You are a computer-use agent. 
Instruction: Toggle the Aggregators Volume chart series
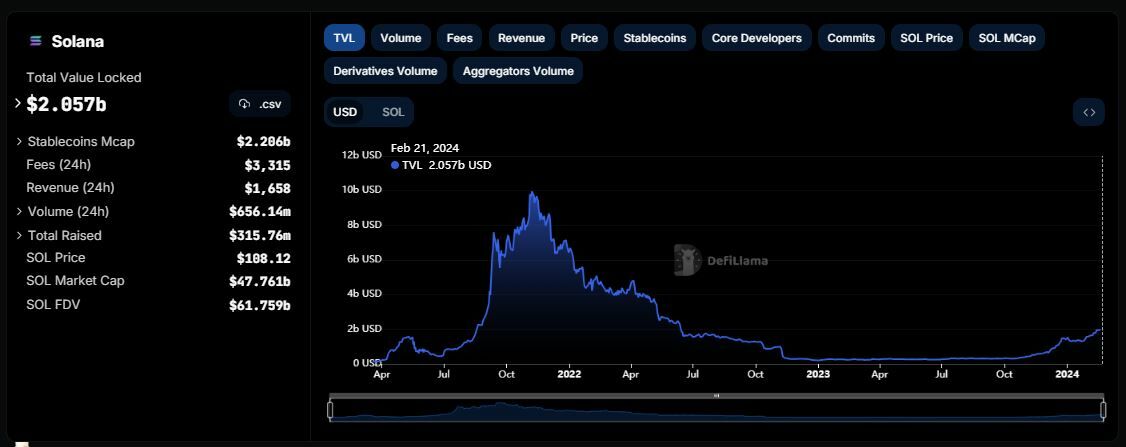518,71
